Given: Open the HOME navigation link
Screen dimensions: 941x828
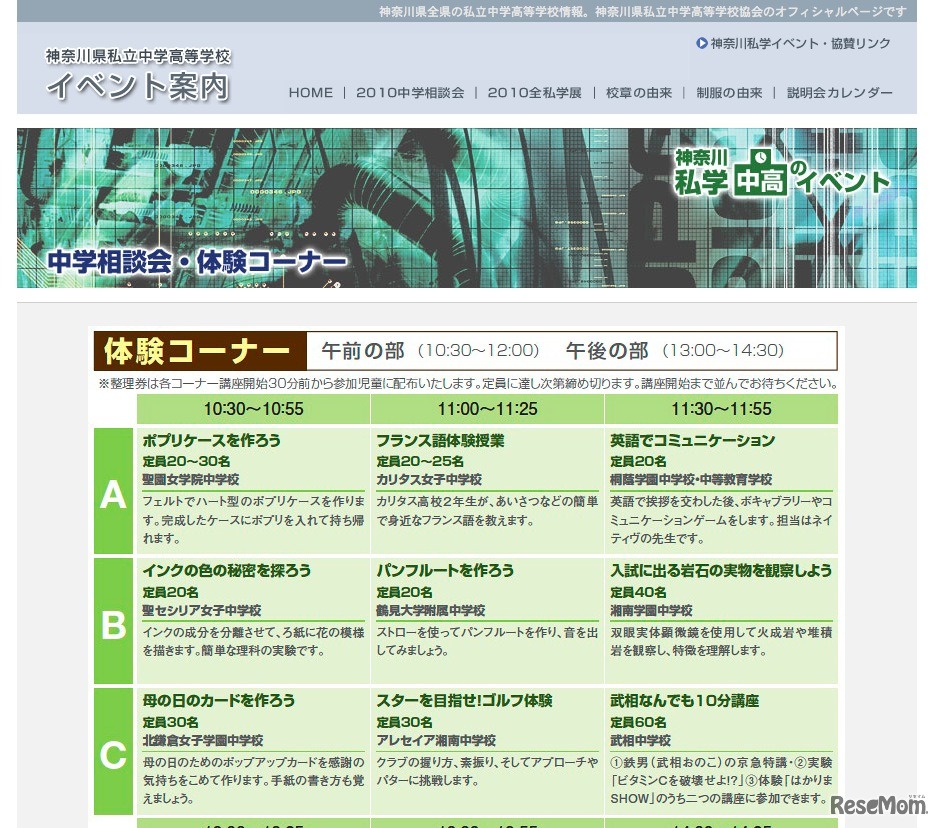Looking at the screenshot, I should point(310,92).
